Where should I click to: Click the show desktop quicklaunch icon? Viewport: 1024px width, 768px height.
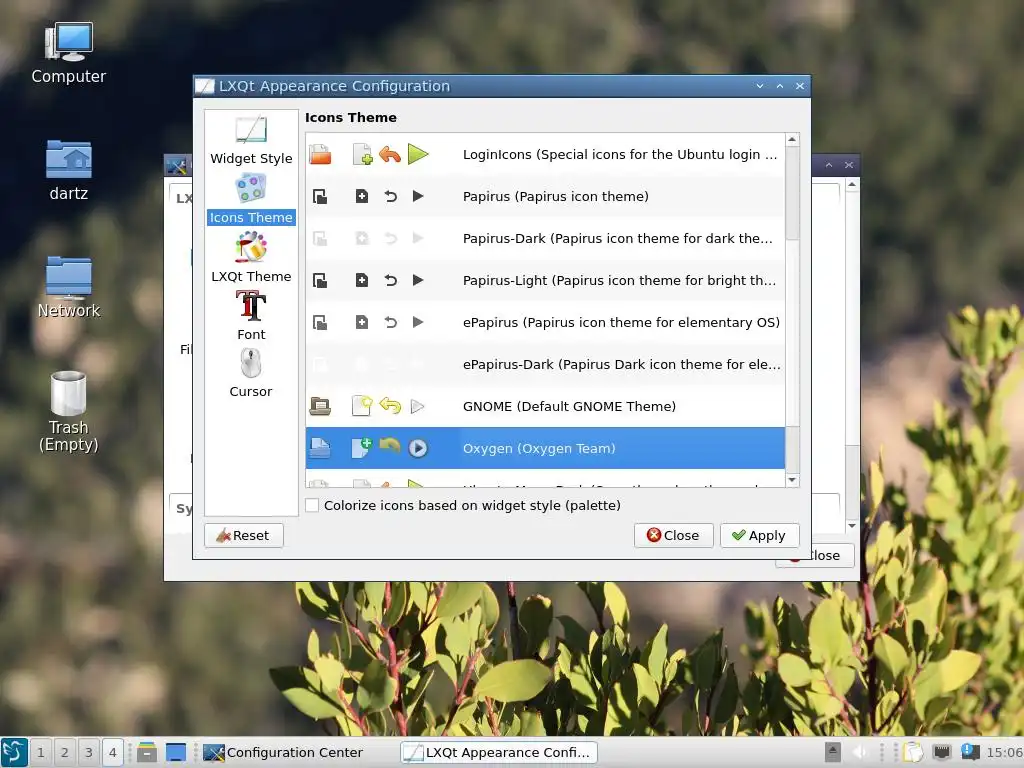(176, 752)
